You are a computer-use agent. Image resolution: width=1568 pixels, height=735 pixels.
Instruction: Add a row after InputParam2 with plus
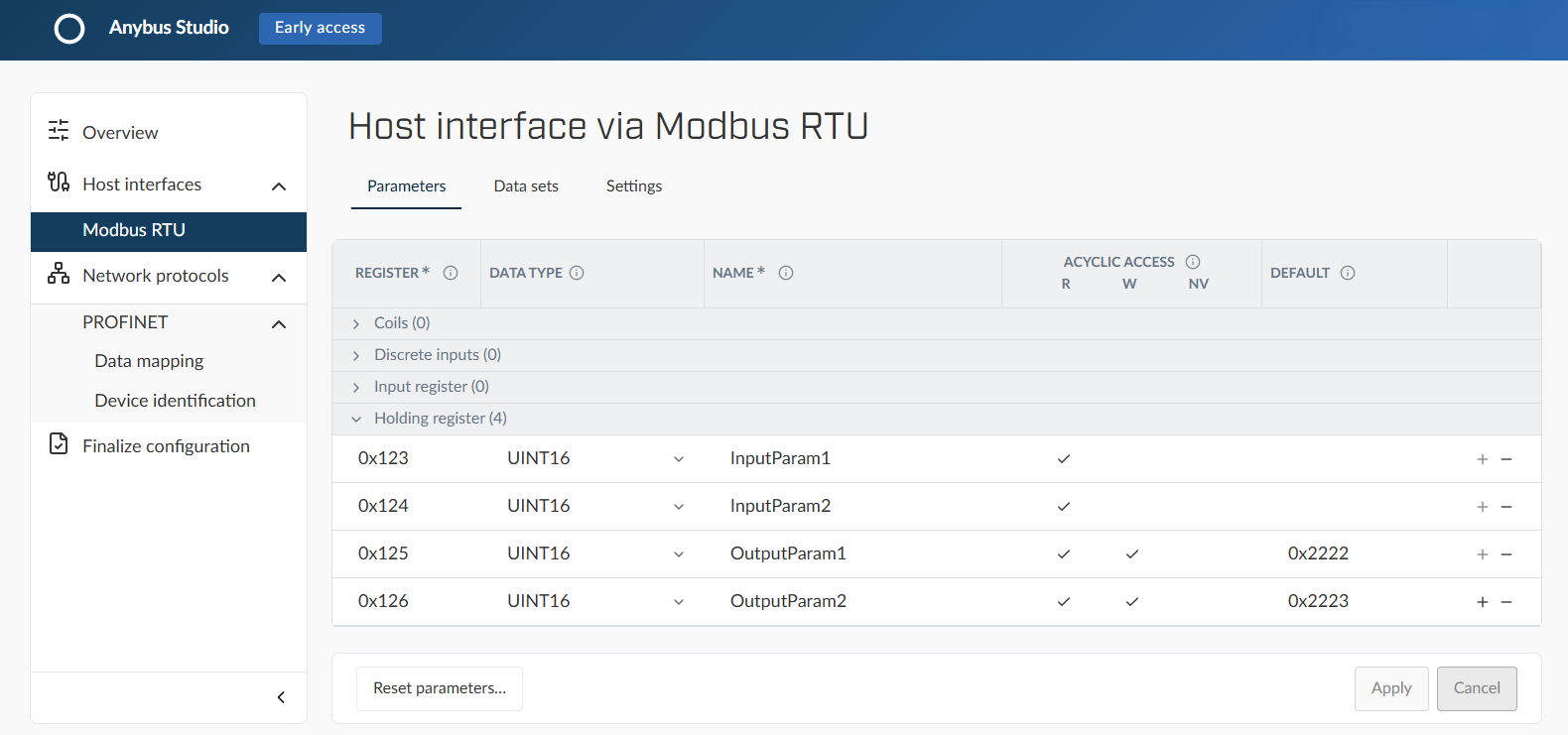(x=1483, y=507)
